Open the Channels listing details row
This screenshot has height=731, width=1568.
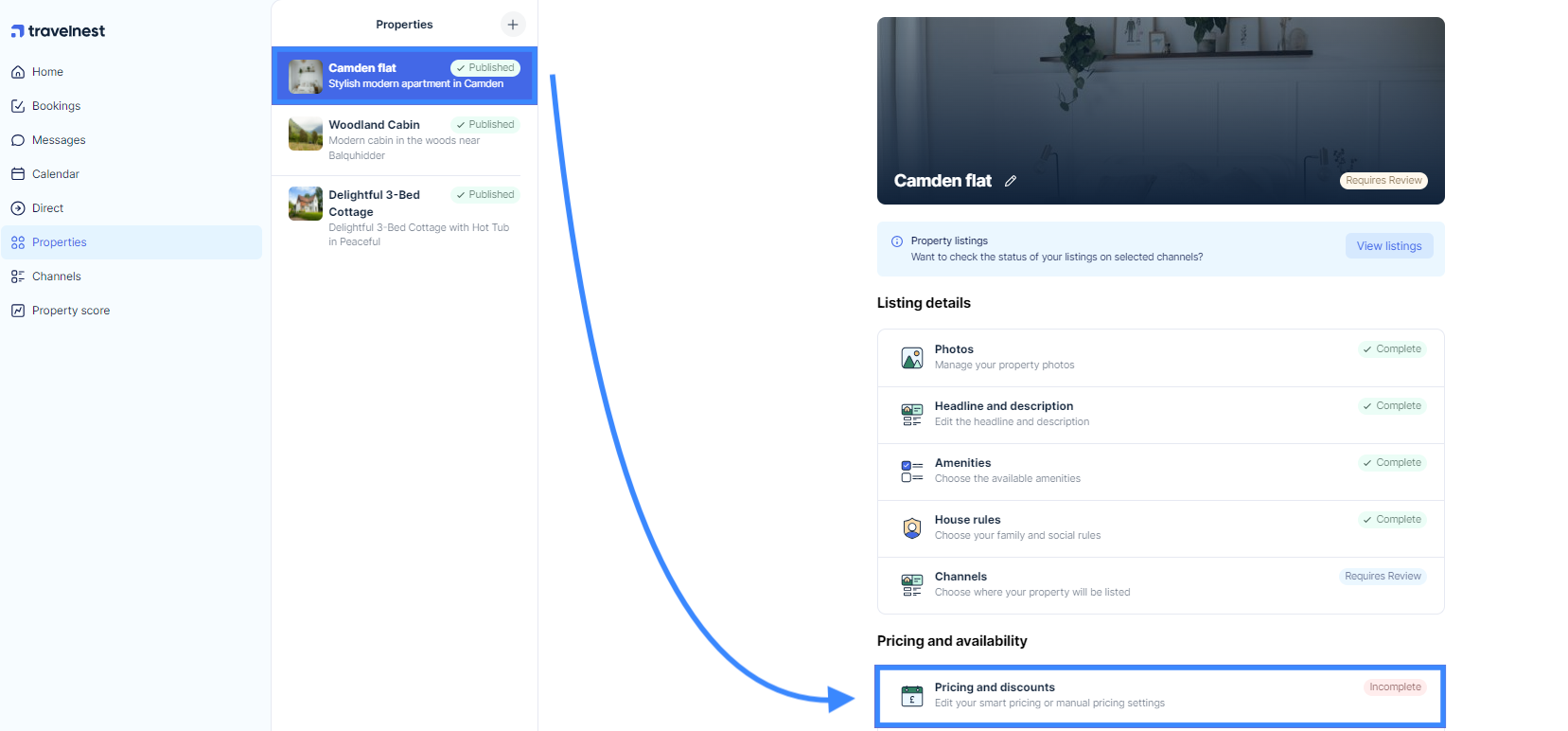(x=1161, y=585)
